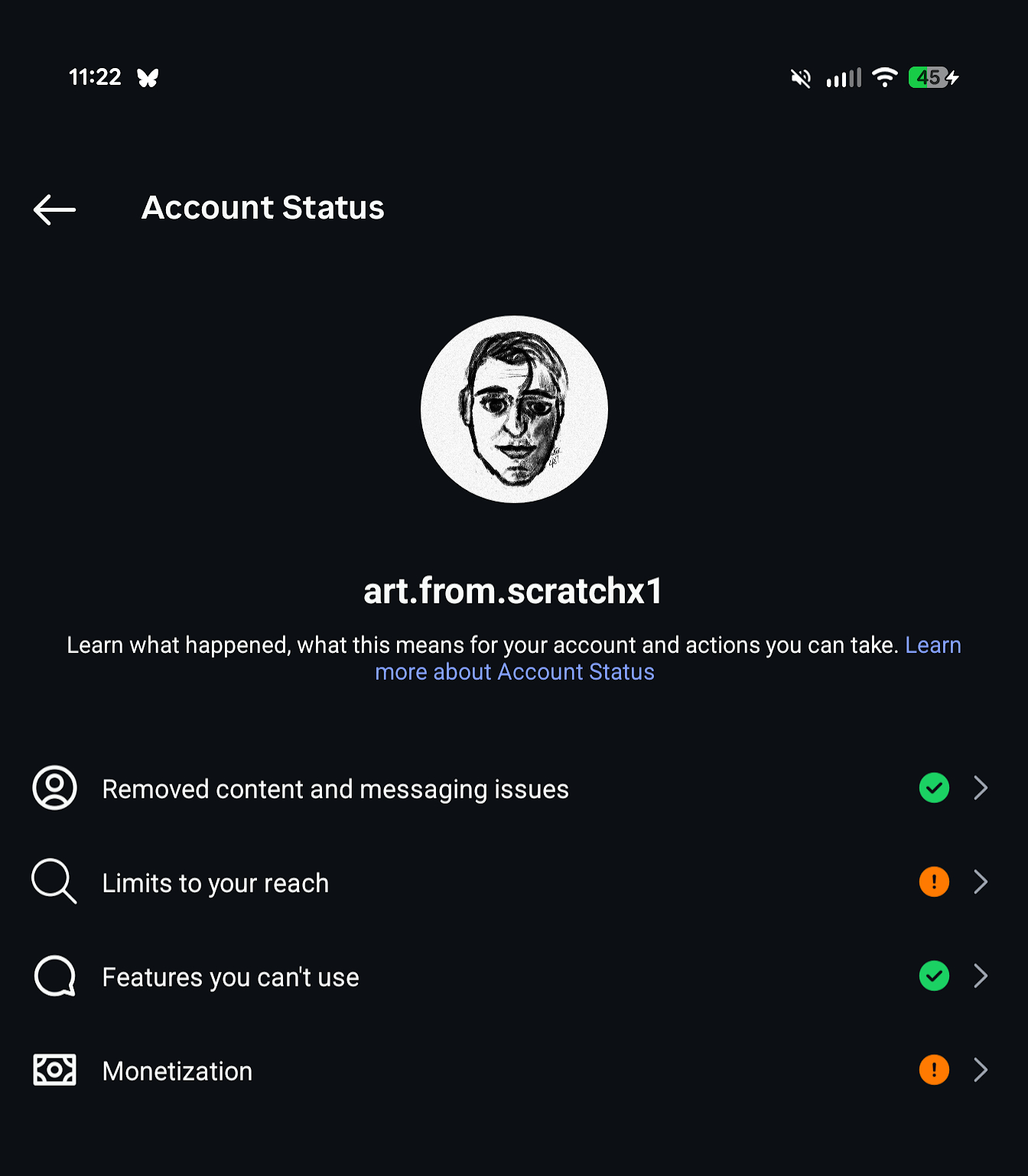Tap the orange warning badge for reach limits
Screen dimensions: 1028x1176
pyautogui.click(x=934, y=882)
